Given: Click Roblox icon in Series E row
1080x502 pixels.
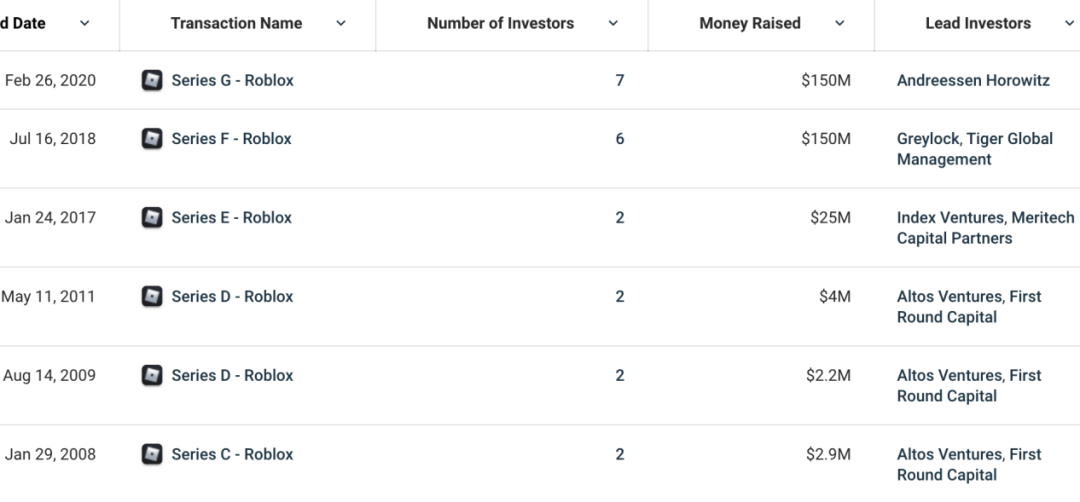Looking at the screenshot, I should pyautogui.click(x=152, y=218).
